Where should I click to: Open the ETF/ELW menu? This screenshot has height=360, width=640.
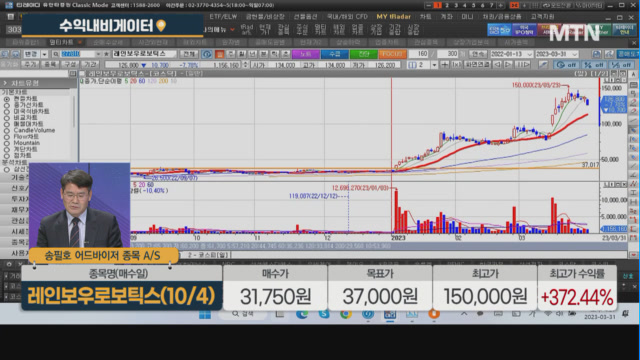223,17
